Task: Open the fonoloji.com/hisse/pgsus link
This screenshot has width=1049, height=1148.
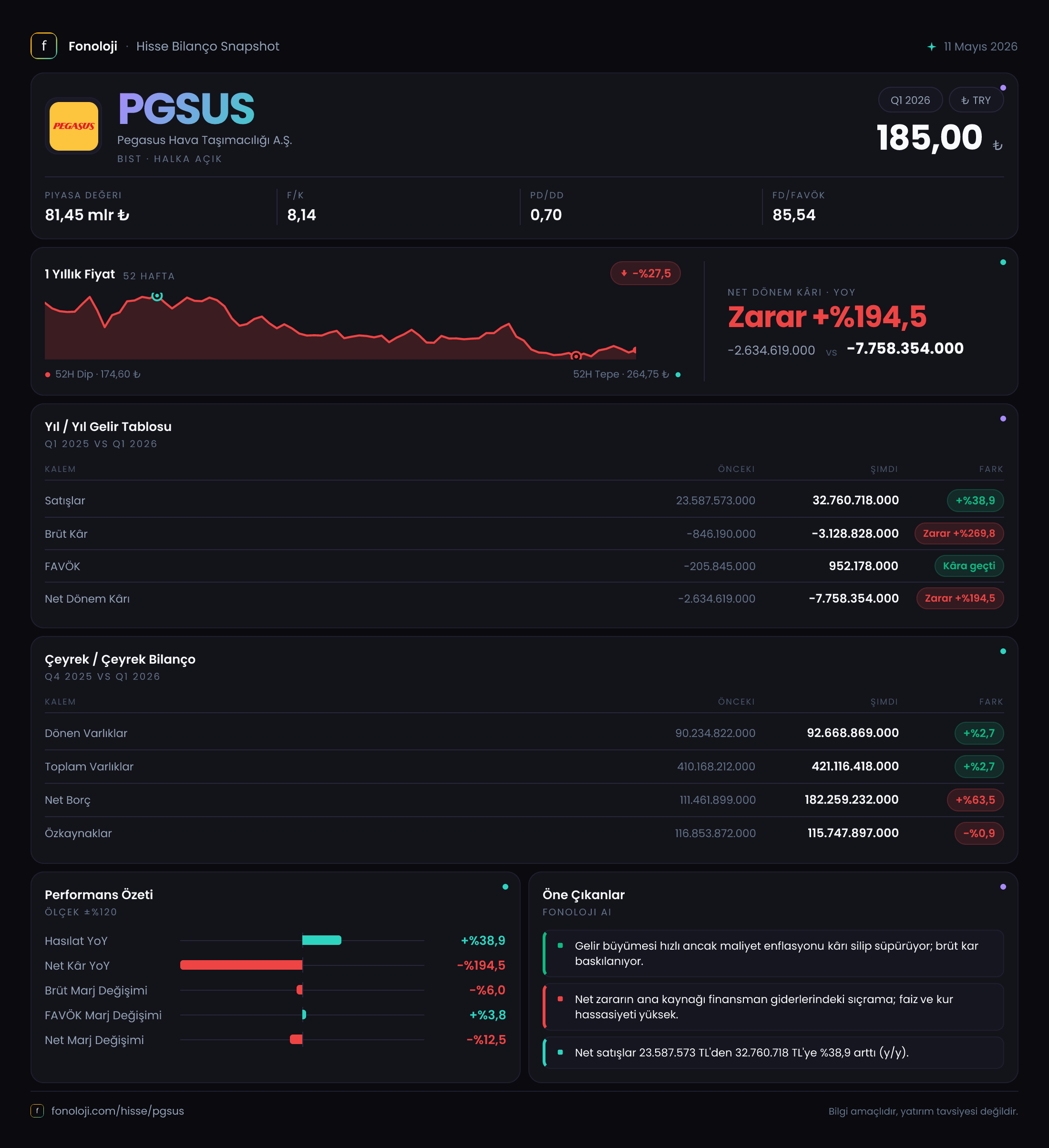Action: tap(117, 1110)
